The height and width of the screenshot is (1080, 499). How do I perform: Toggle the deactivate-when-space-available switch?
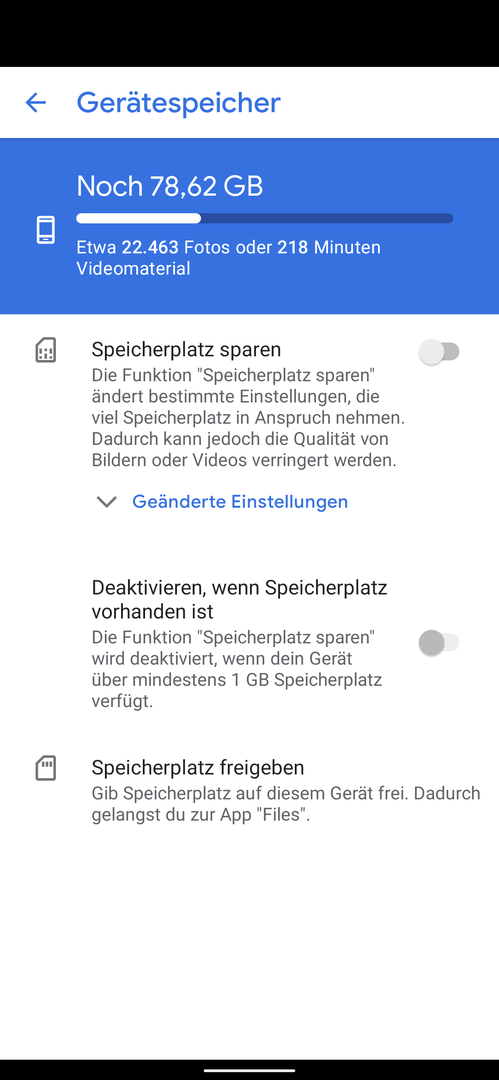point(438,643)
